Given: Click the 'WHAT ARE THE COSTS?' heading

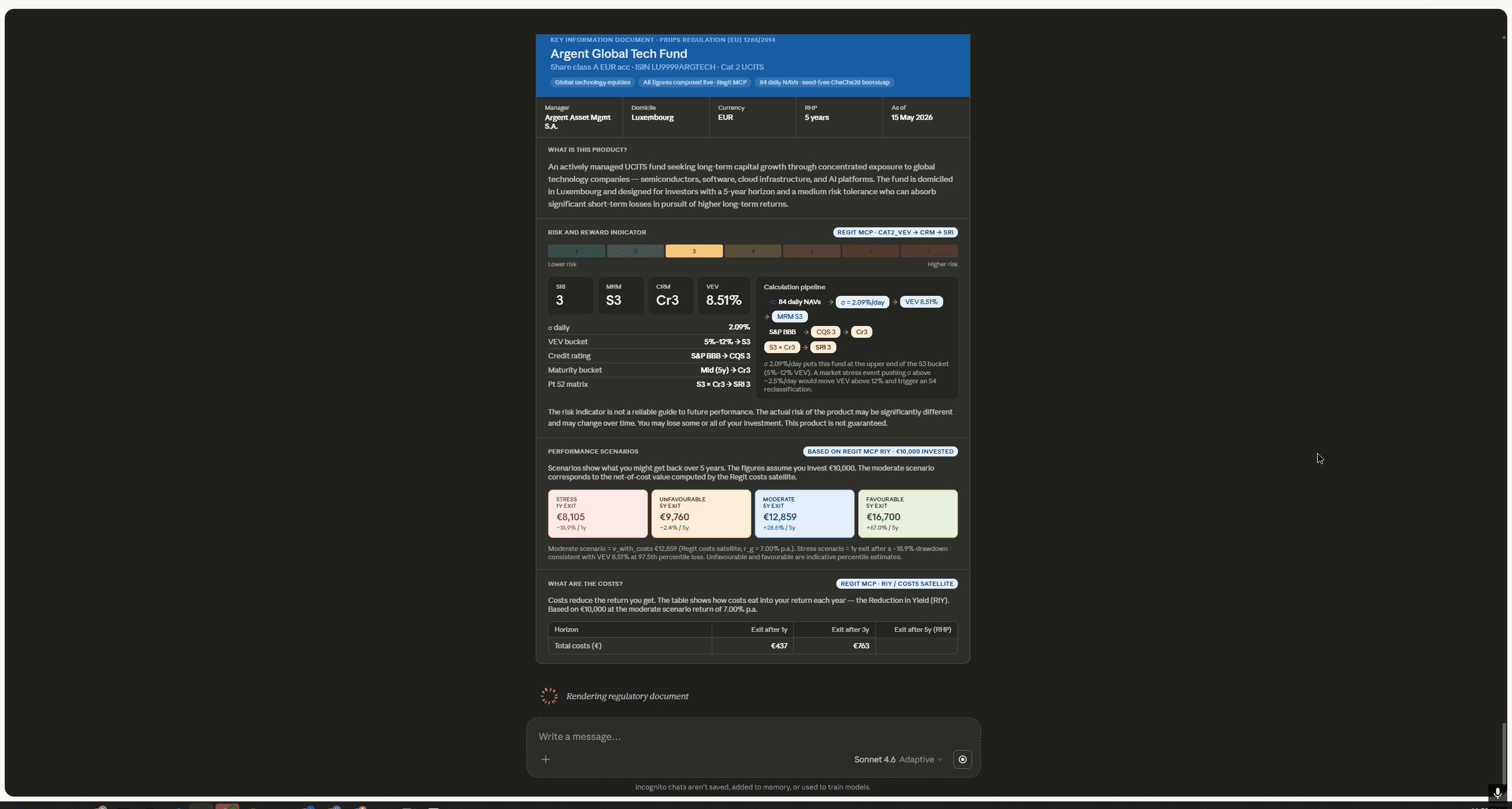Looking at the screenshot, I should click(x=585, y=584).
